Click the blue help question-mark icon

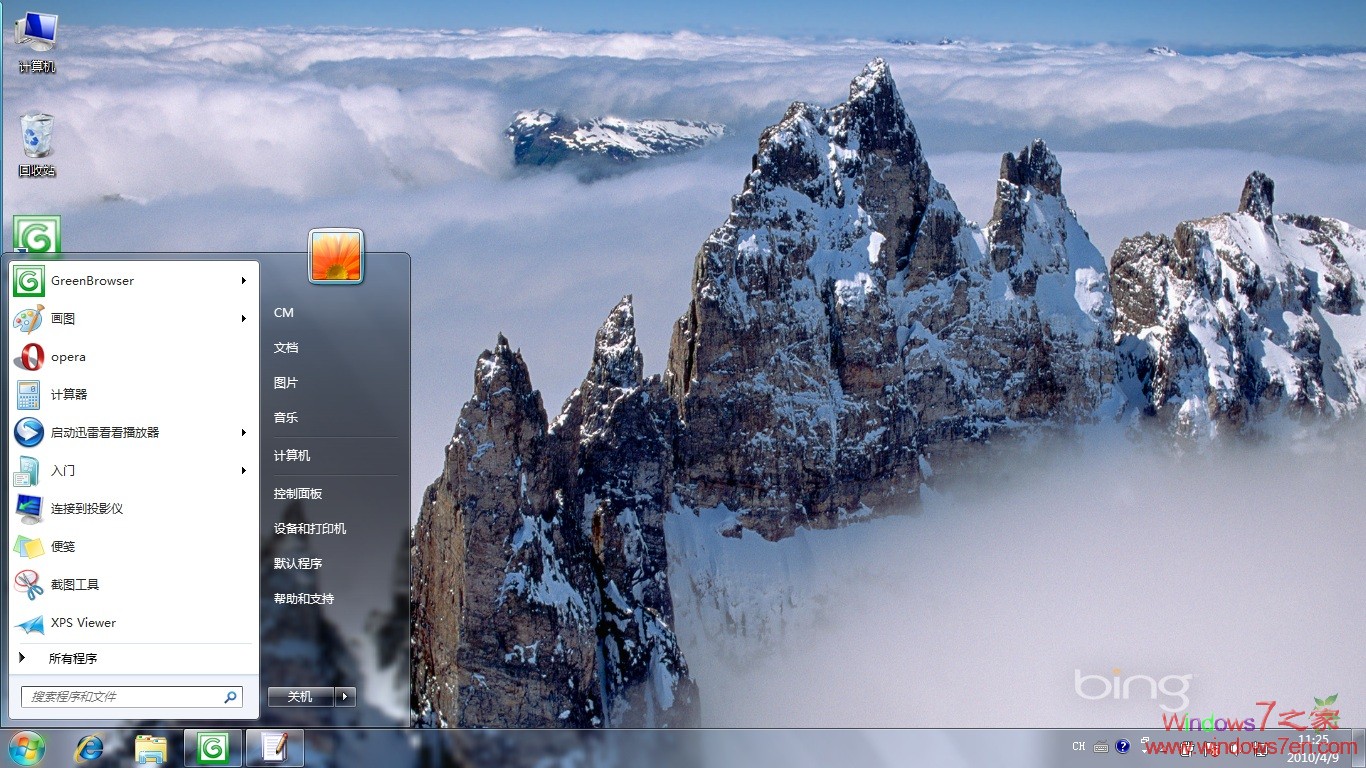(x=1123, y=746)
